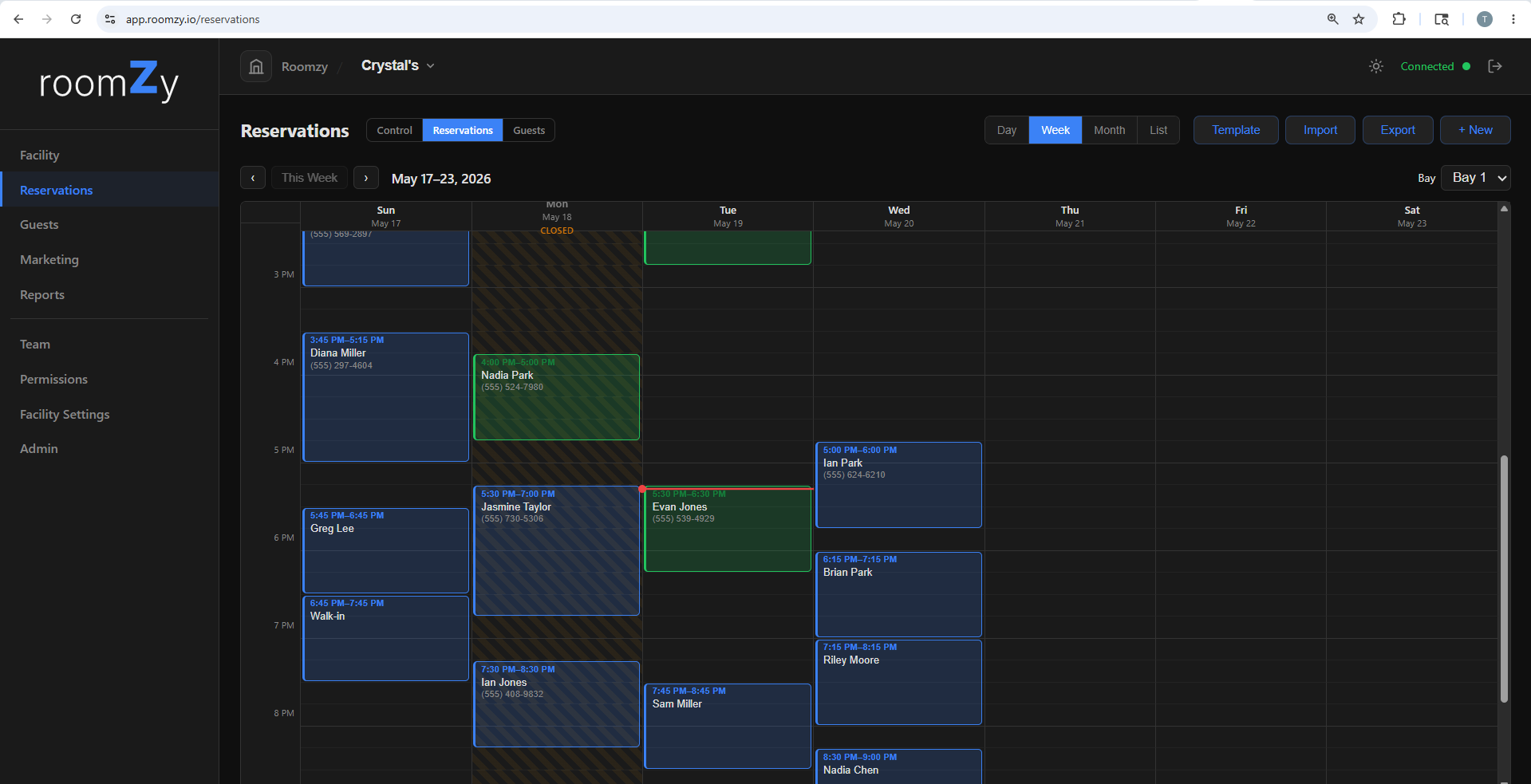
Task: Go to previous week arrow
Action: (x=253, y=178)
